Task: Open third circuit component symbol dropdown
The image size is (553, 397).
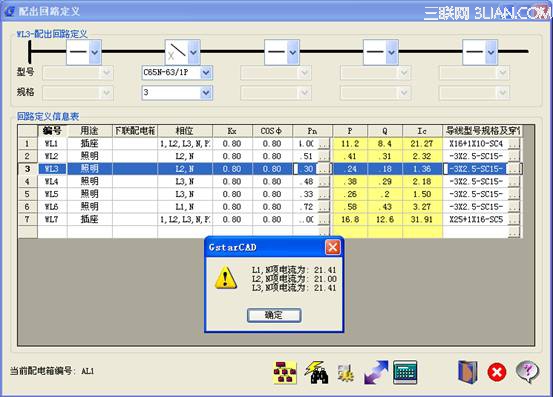Action: [x=293, y=52]
